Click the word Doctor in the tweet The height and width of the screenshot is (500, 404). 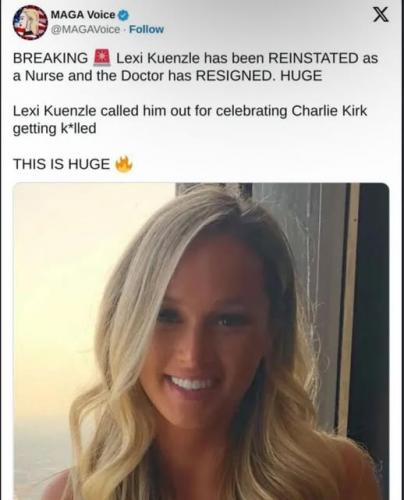pos(143,76)
